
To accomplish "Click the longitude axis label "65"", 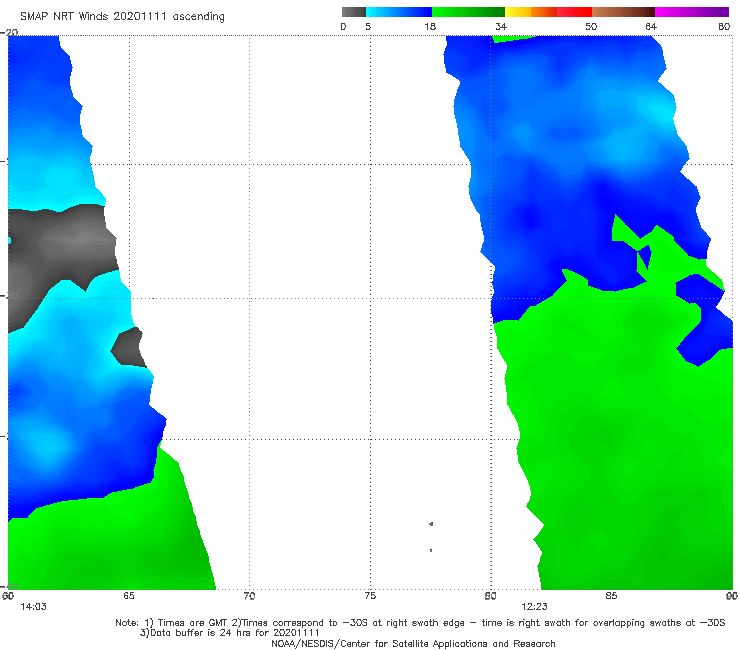I will click(x=129, y=596).
